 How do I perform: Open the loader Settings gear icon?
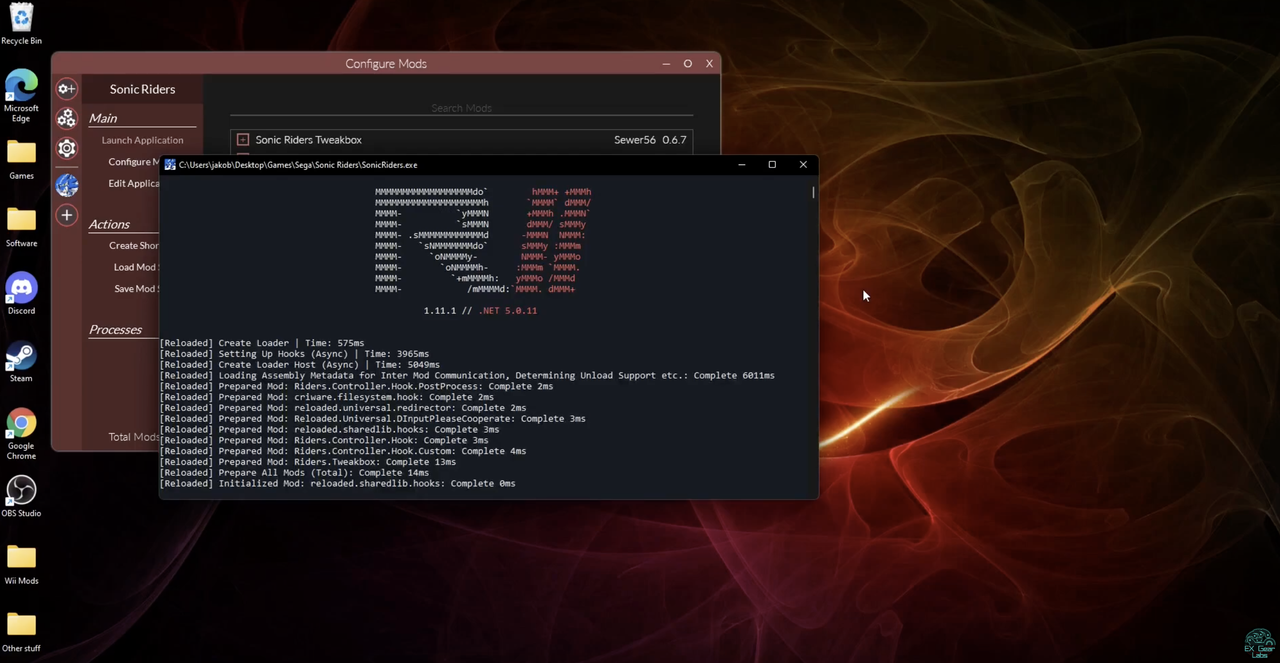point(66,149)
